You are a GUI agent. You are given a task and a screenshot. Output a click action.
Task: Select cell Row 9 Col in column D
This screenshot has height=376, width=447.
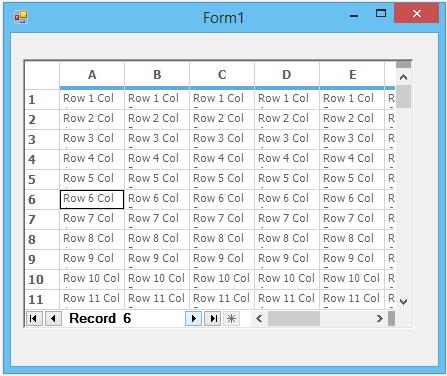tap(287, 259)
